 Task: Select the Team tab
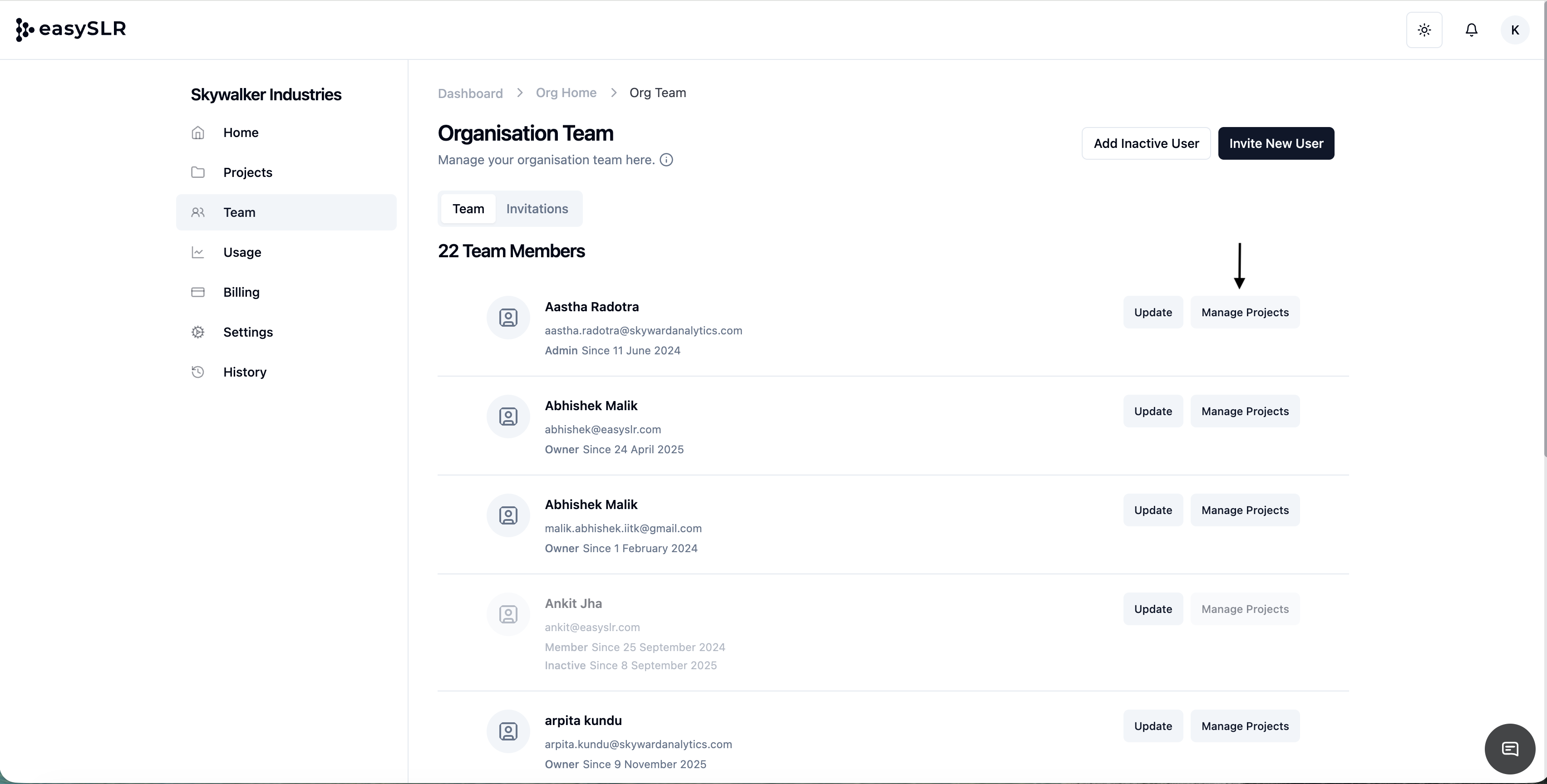[468, 209]
